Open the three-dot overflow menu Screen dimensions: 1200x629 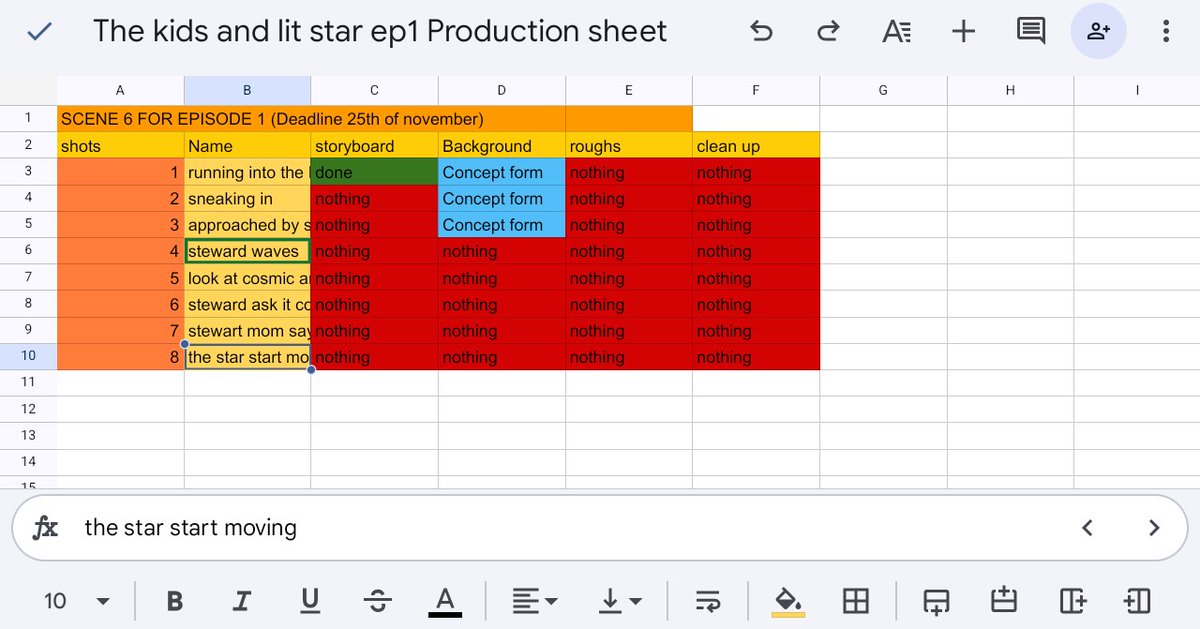1166,31
